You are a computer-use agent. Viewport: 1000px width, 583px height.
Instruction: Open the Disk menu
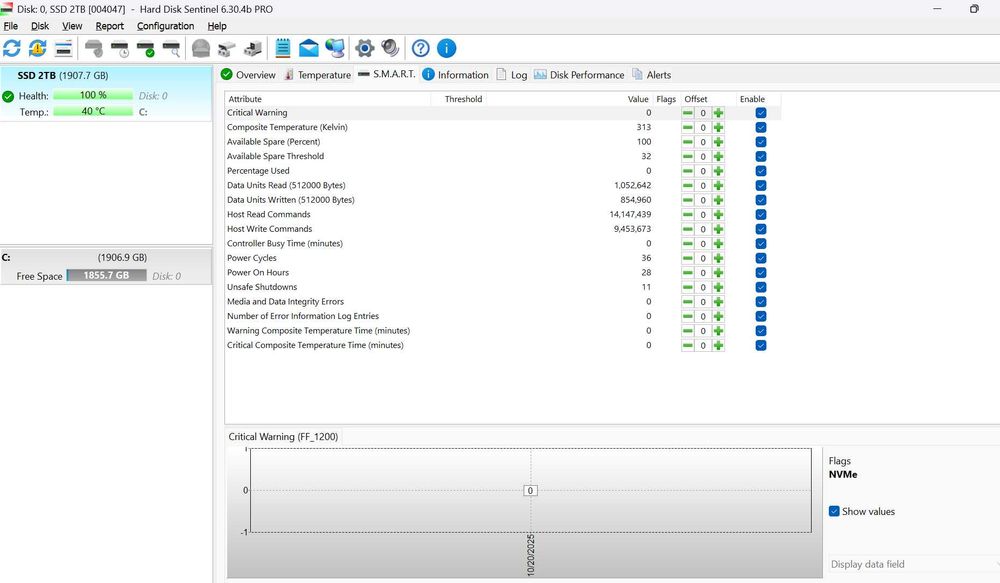pyautogui.click(x=40, y=26)
